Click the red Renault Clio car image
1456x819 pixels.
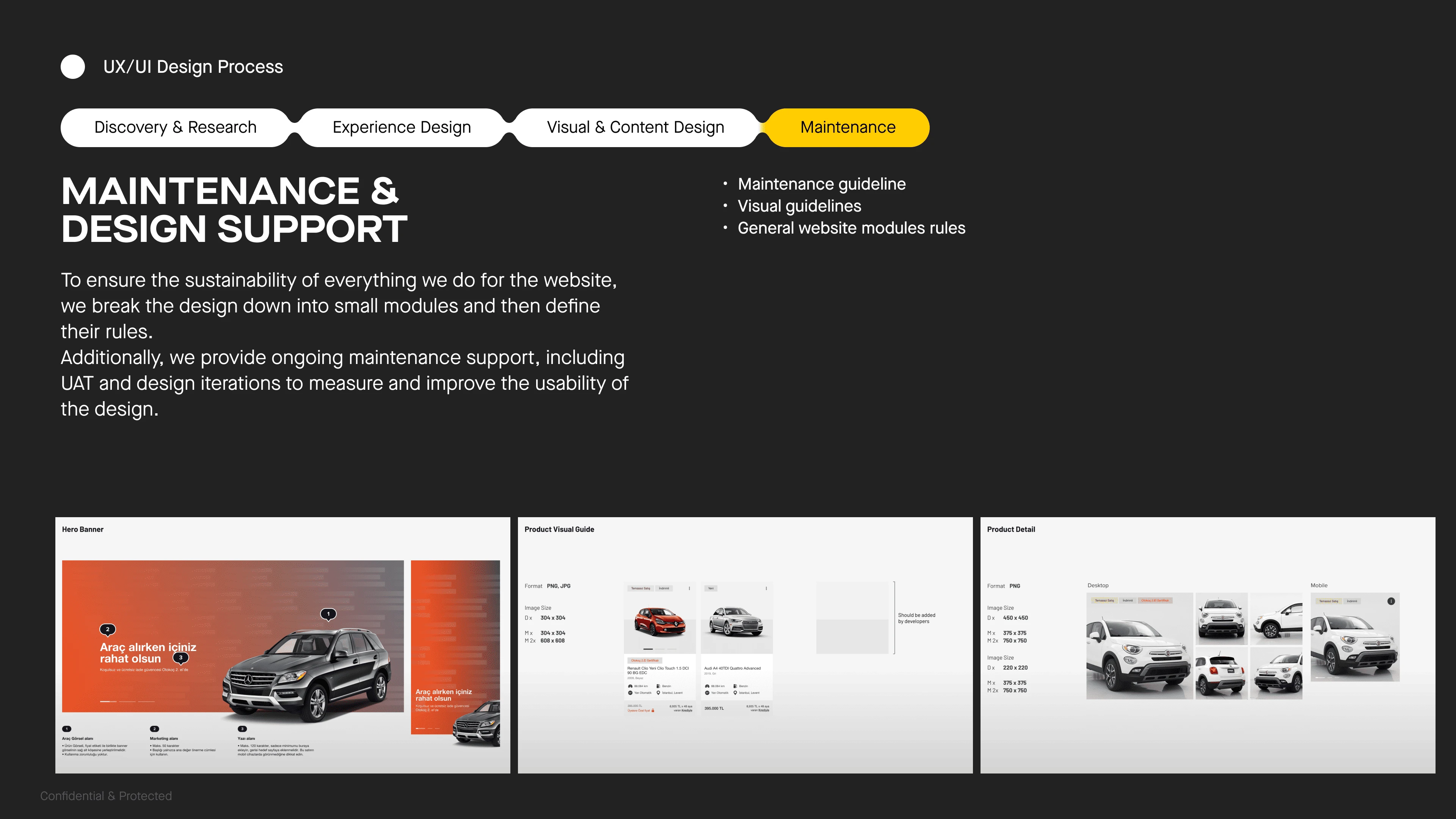[x=660, y=622]
